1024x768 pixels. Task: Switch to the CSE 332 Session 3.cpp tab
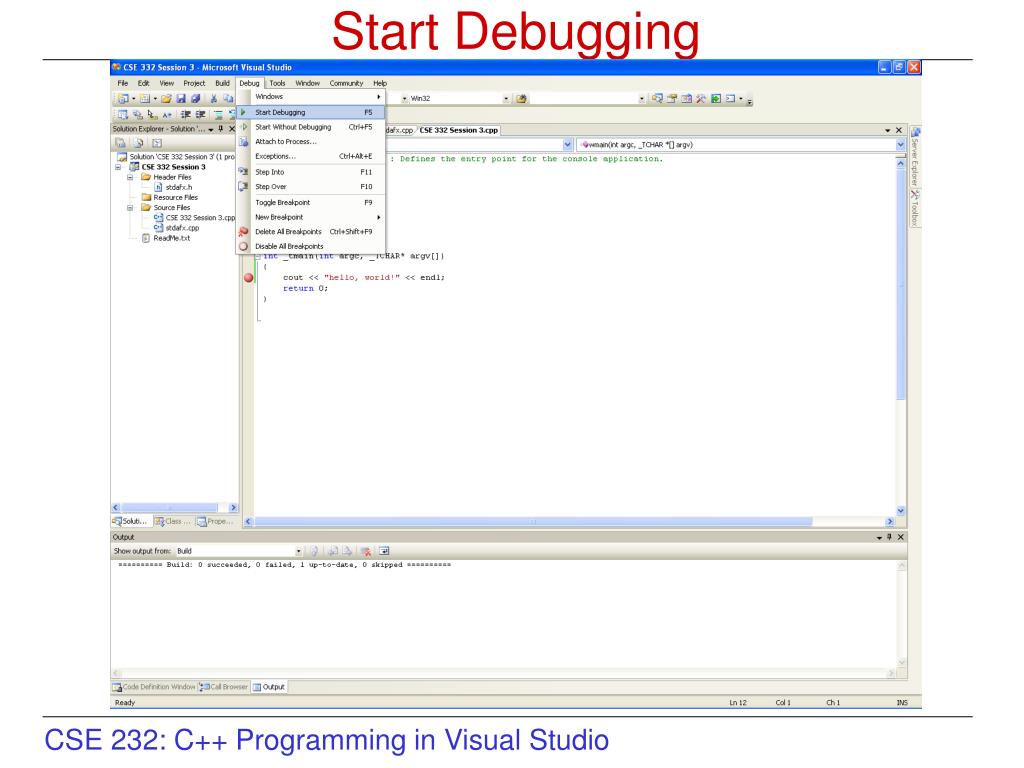458,130
